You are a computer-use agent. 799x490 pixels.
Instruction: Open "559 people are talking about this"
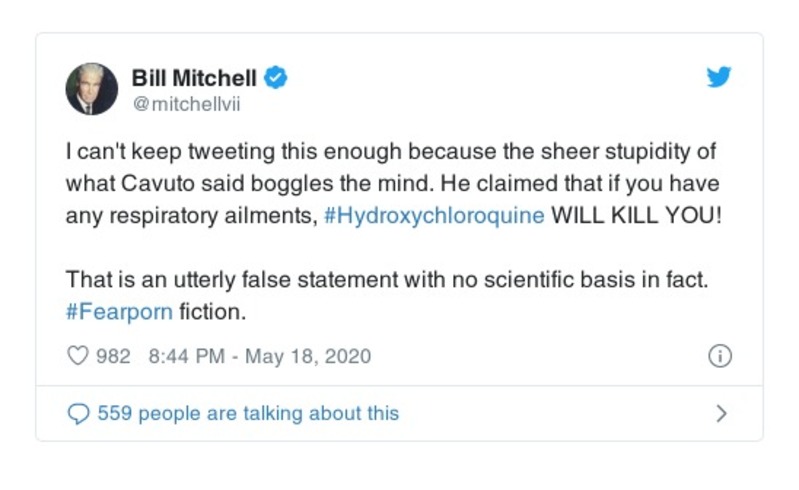tap(248, 413)
